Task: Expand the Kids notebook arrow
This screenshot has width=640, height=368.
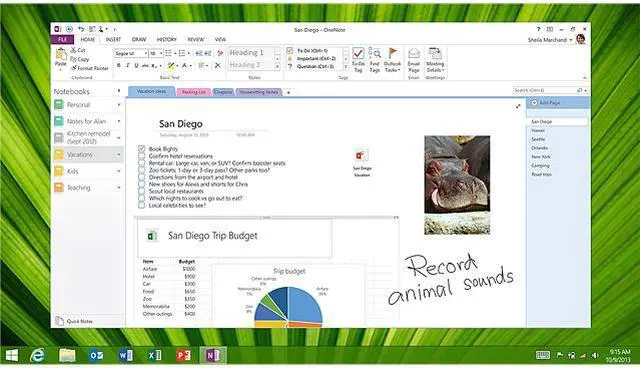Action: coord(119,171)
